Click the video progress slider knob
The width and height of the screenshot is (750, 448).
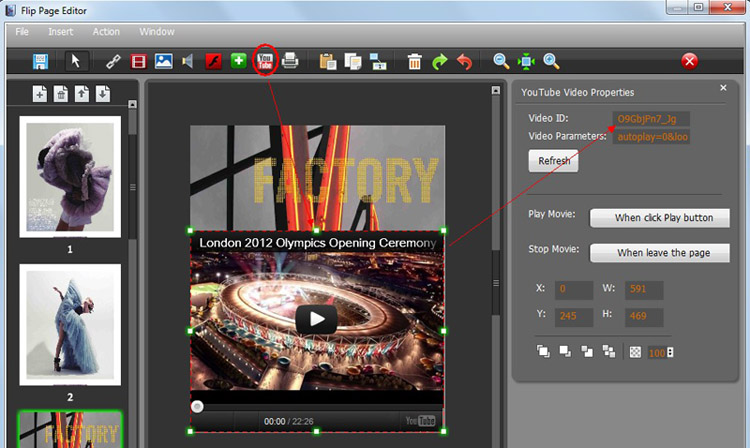197,406
